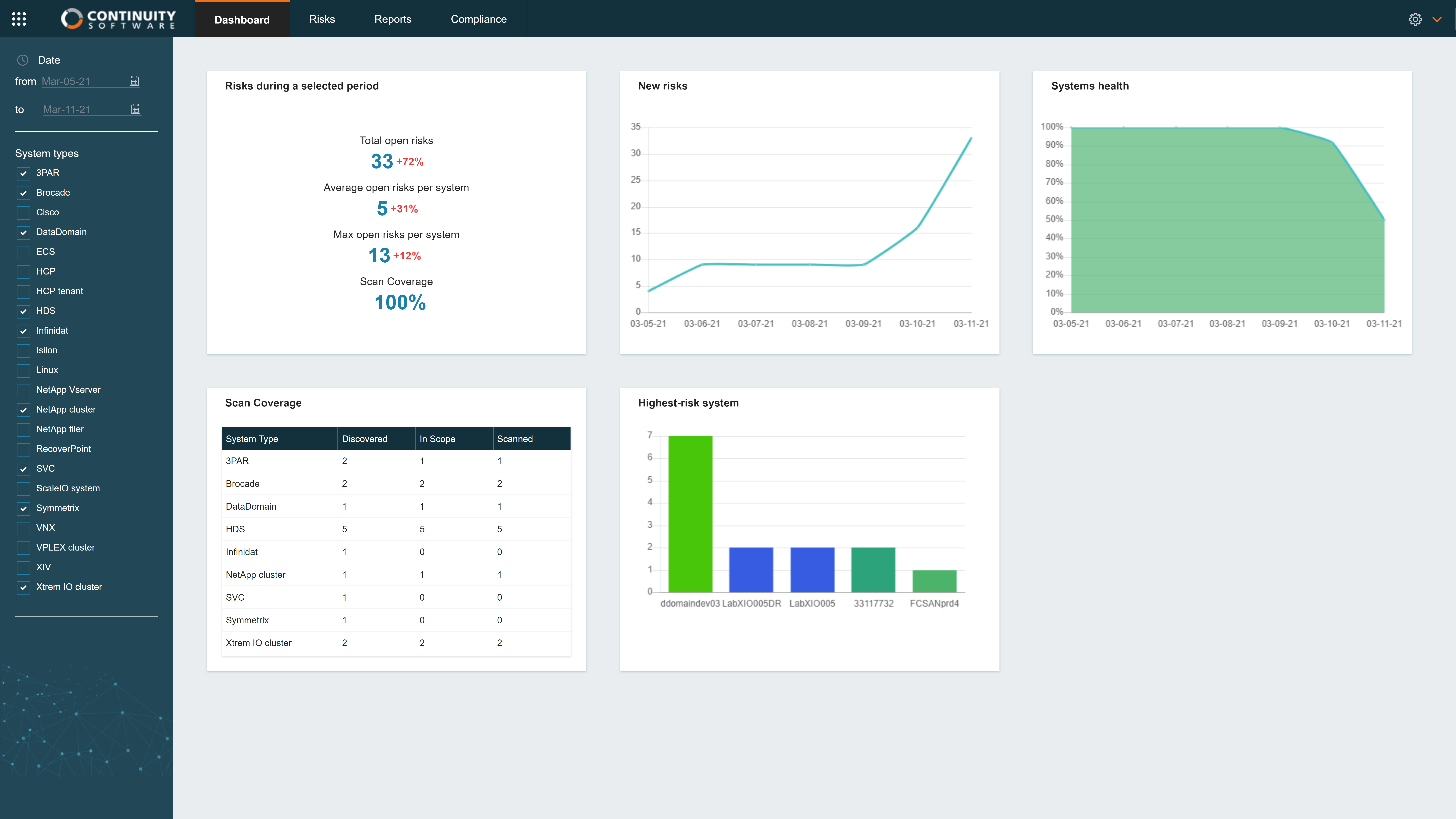Open the apps grid menu icon
The width and height of the screenshot is (1456, 819).
point(19,19)
